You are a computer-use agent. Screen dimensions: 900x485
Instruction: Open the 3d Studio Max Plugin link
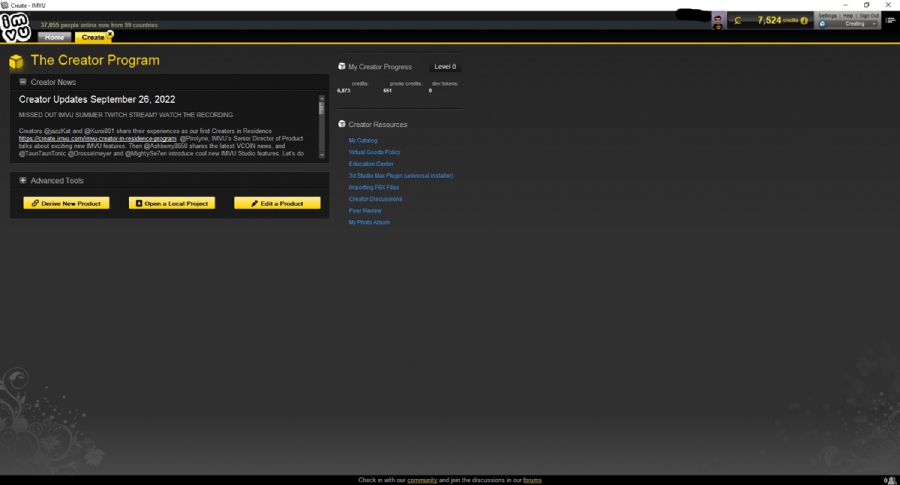point(401,176)
